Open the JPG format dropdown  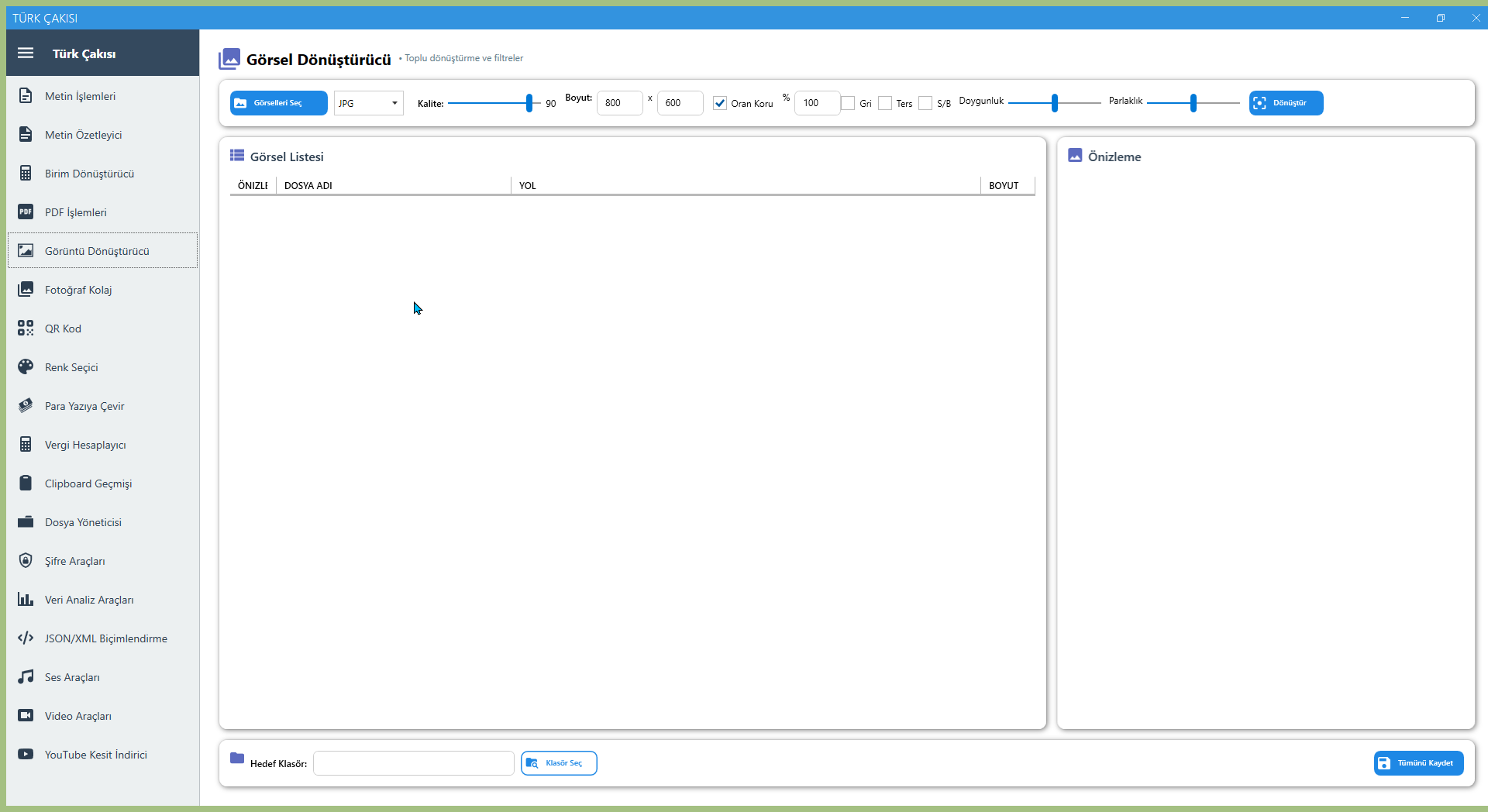[x=368, y=103]
